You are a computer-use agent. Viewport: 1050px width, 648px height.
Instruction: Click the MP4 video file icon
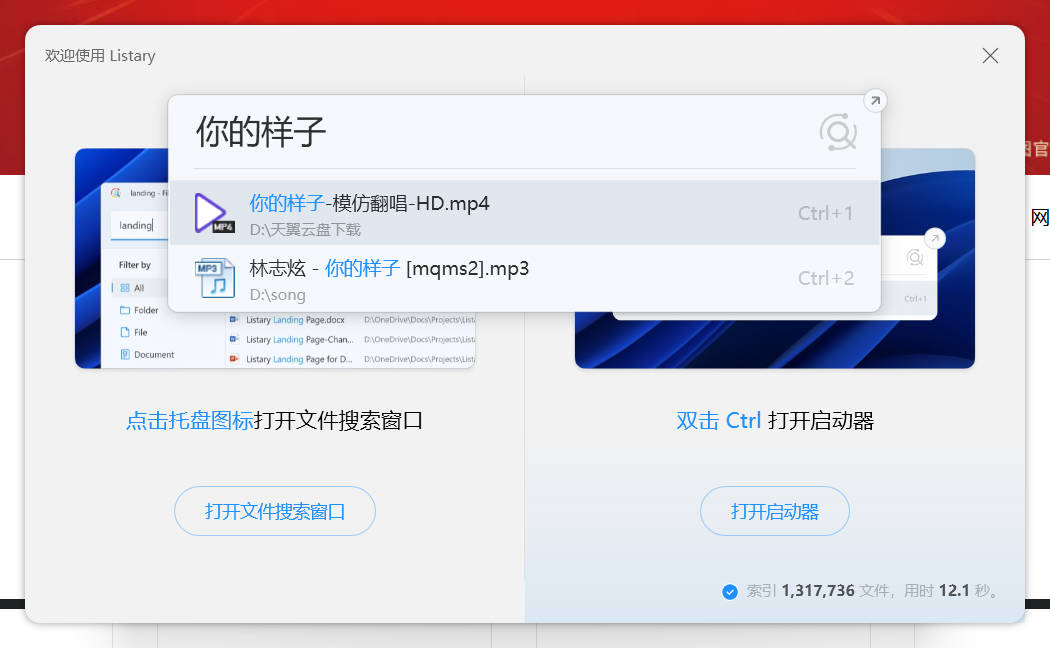click(213, 214)
